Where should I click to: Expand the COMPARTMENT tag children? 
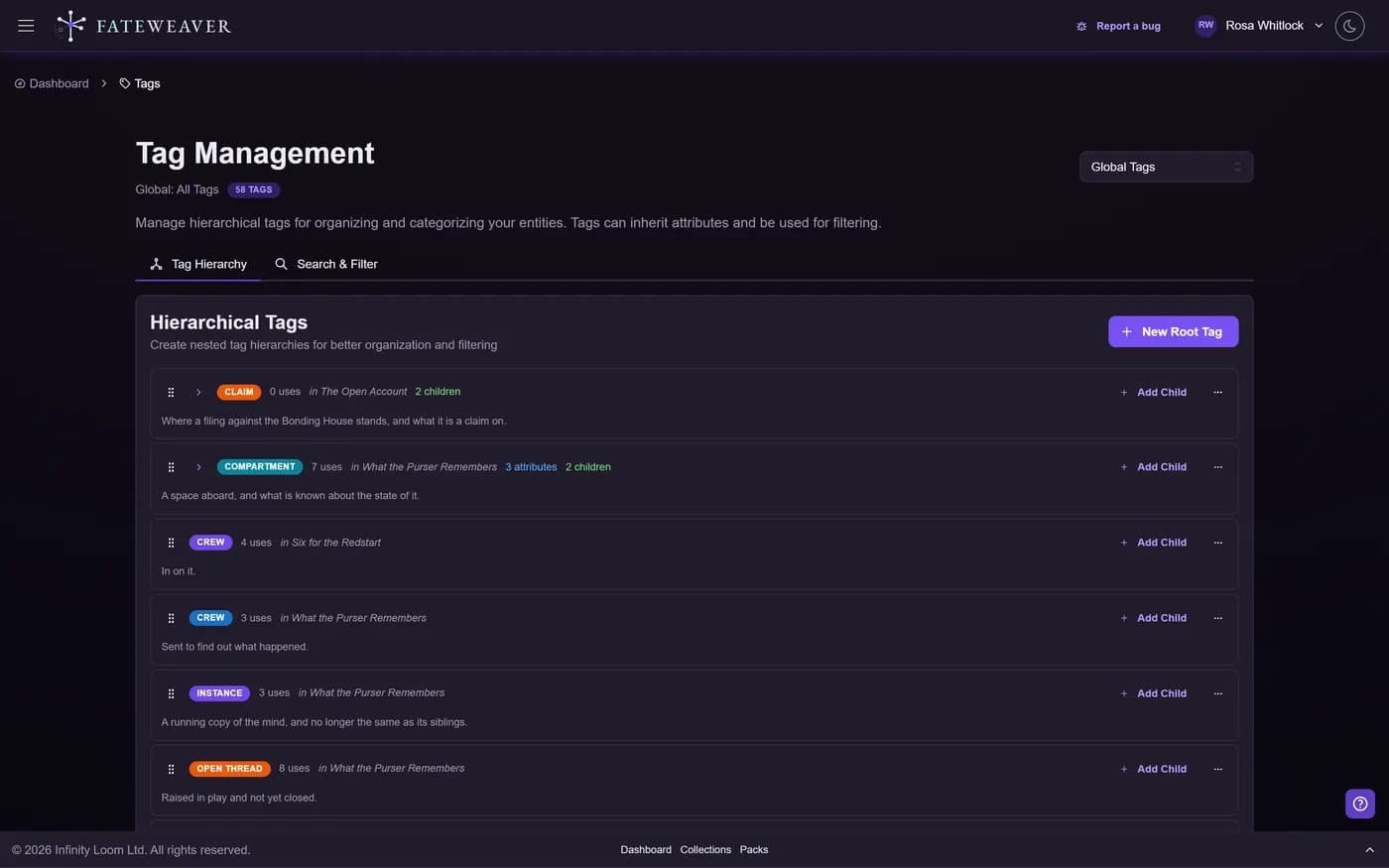pyautogui.click(x=198, y=467)
